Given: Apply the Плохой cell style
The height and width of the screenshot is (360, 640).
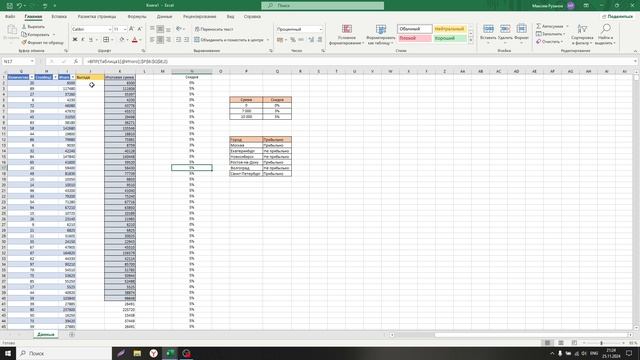Looking at the screenshot, I should (x=415, y=38).
